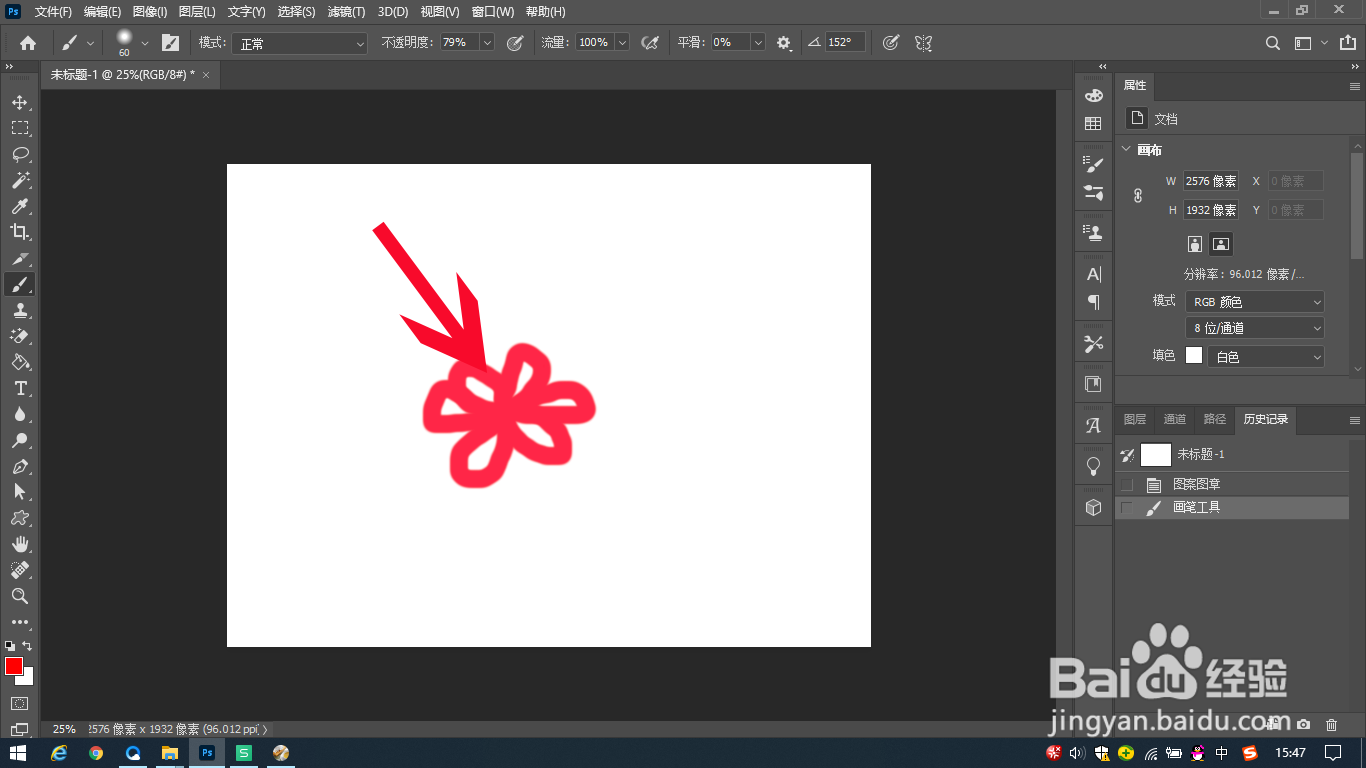The image size is (1366, 768).
Task: Select the Rectangular Marquee tool
Action: pyautogui.click(x=20, y=128)
